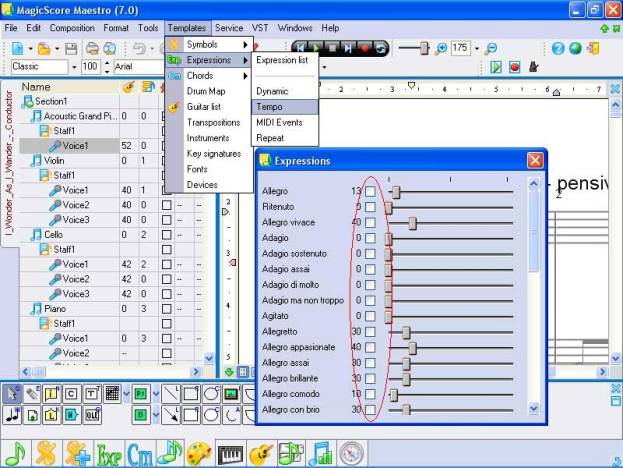Check the Adagio expression checkbox

(x=370, y=238)
